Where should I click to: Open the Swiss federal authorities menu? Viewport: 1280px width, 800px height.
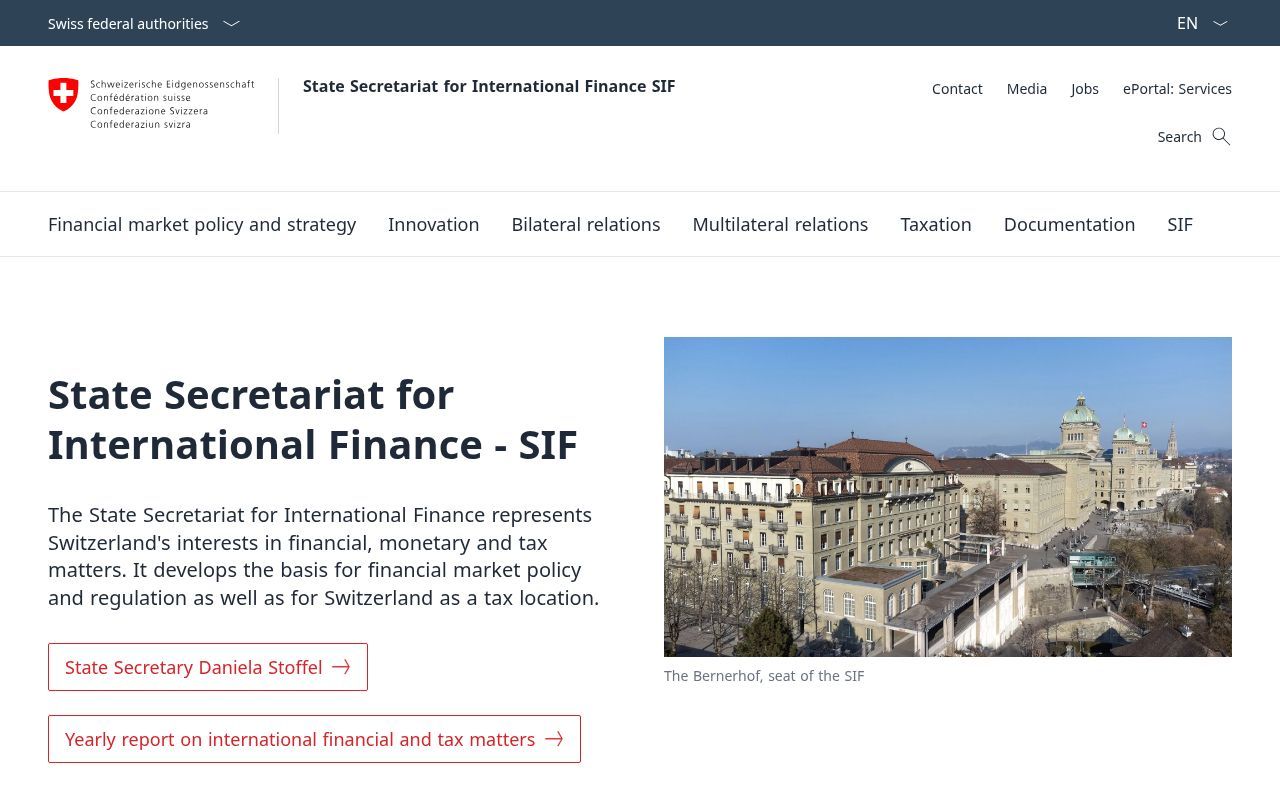(144, 23)
